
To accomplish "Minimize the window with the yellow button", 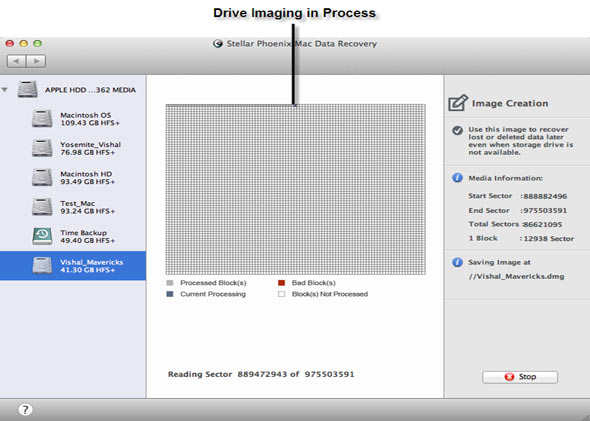I will tap(24, 44).
